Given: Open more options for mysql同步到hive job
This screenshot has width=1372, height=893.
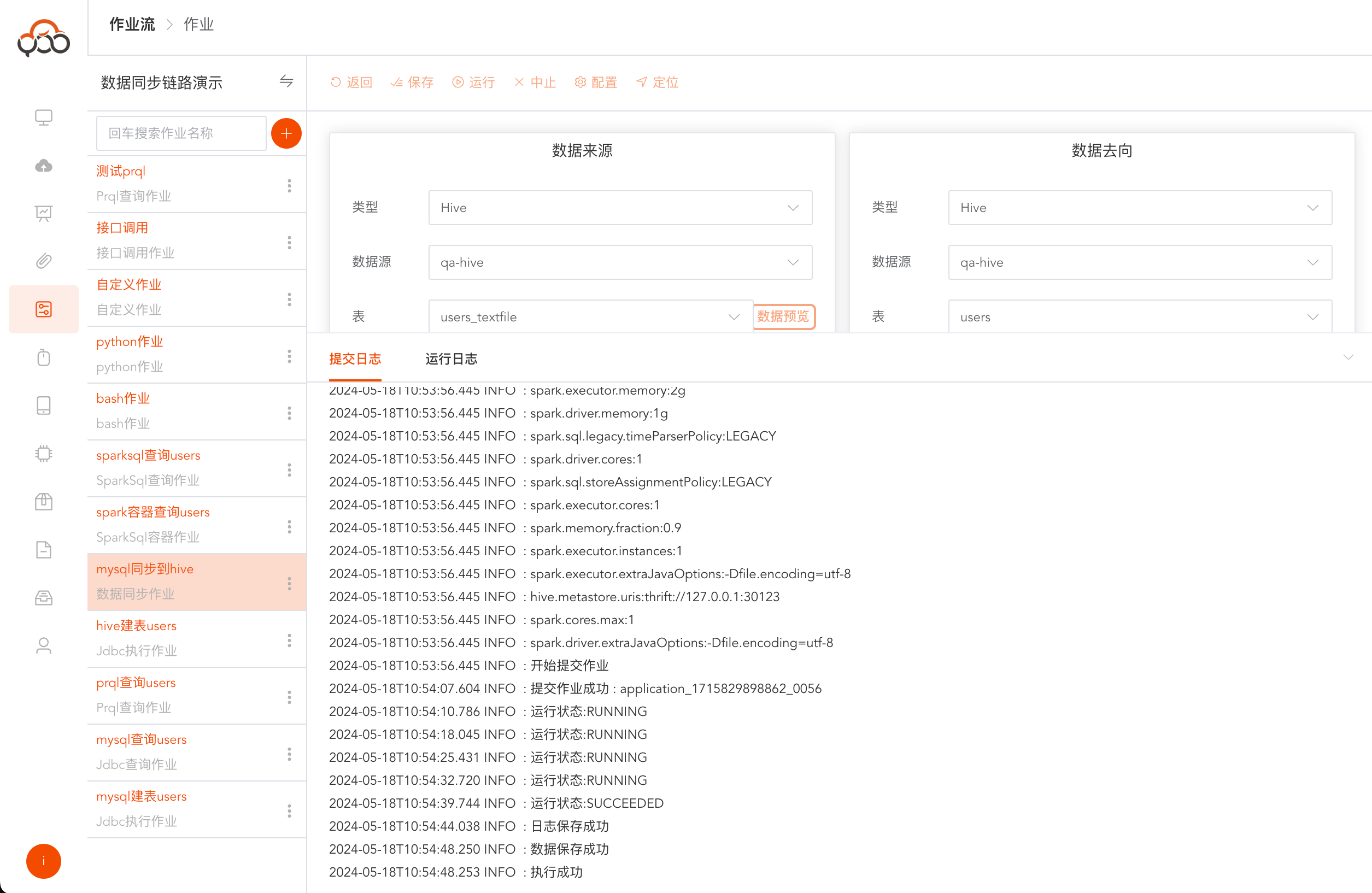Looking at the screenshot, I should click(x=289, y=583).
